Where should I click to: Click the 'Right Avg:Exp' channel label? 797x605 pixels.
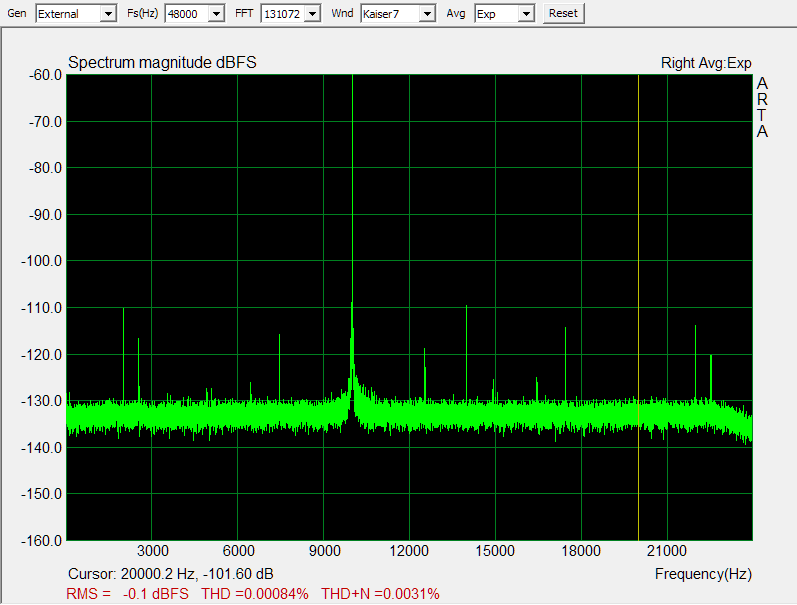pos(706,63)
